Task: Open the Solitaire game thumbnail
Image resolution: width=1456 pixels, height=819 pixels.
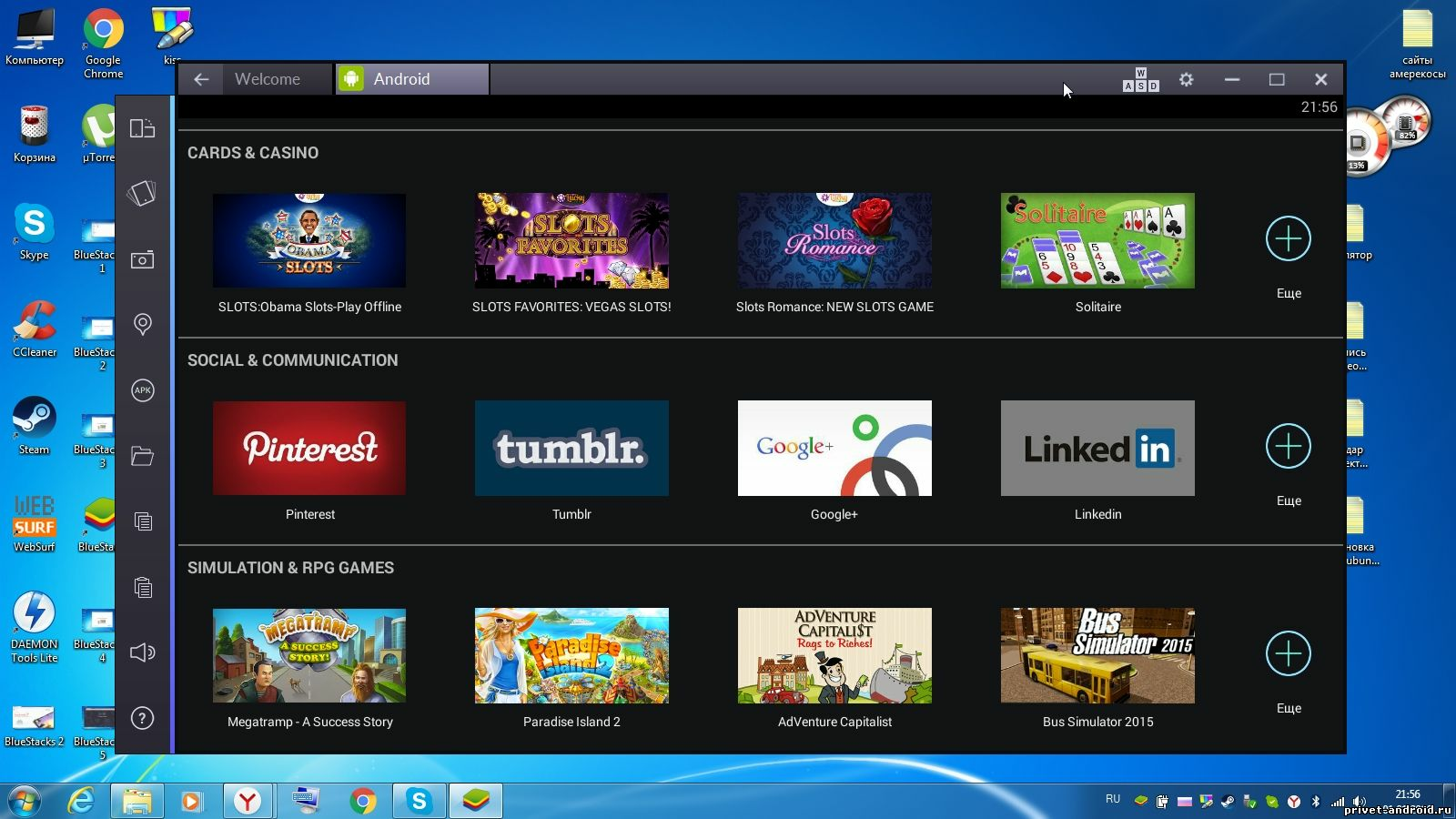Action: [x=1097, y=240]
